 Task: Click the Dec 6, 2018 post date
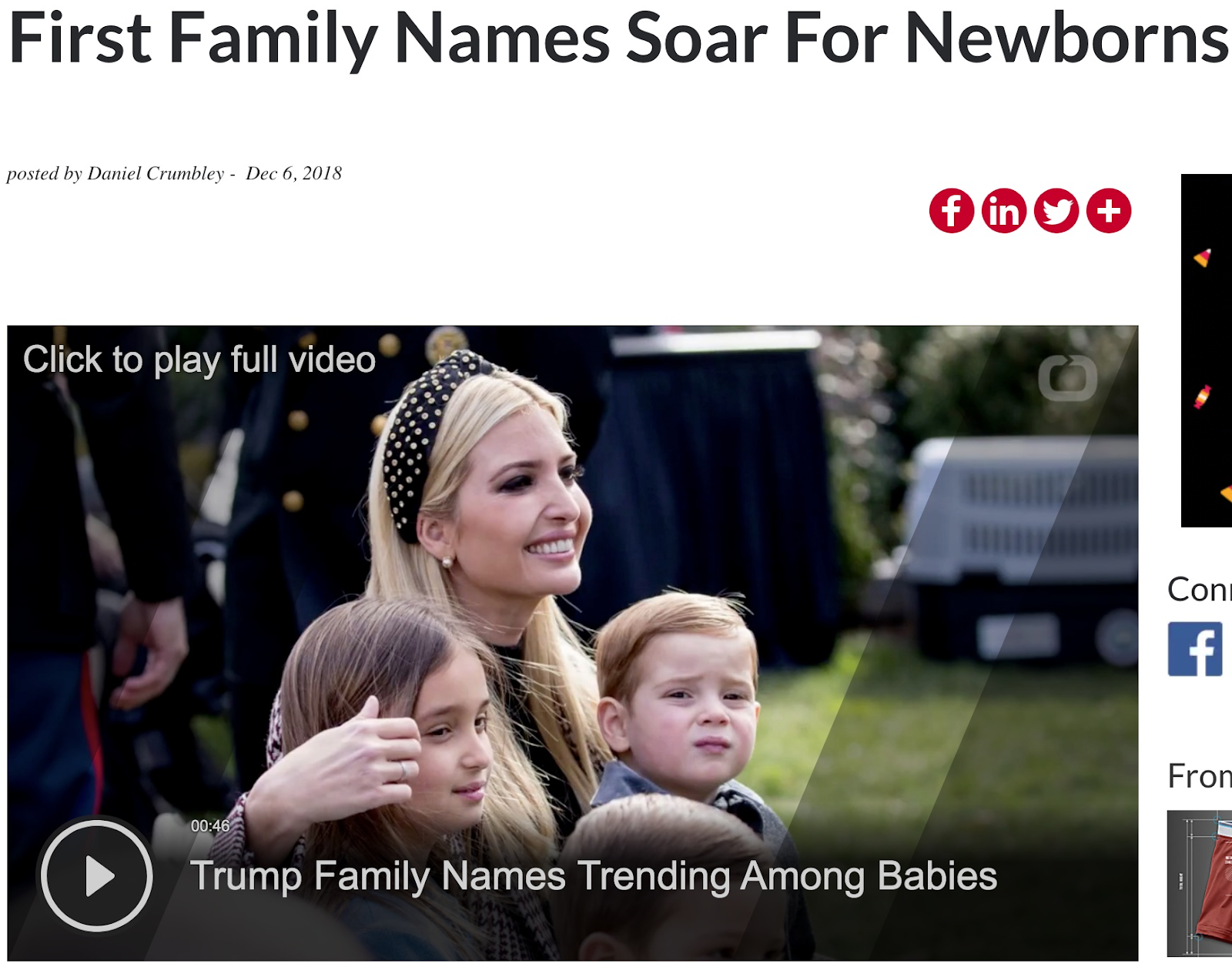coord(294,173)
